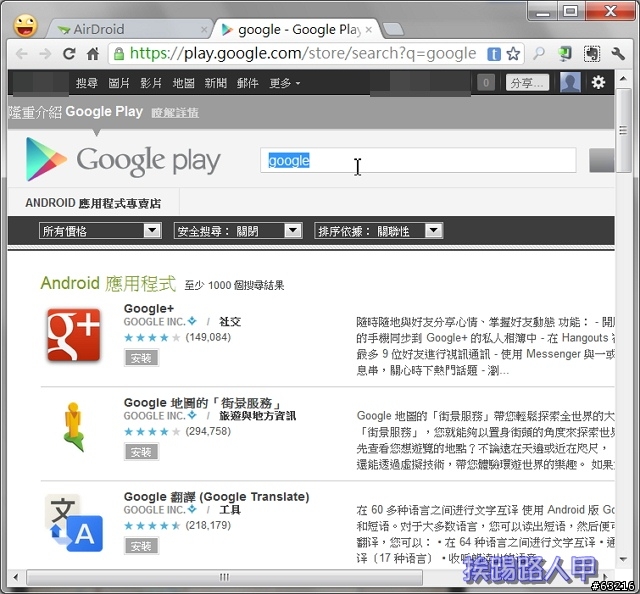This screenshot has width=640, height=594.
Task: Click the horizontal scroll left arrow
Action: (x=16, y=577)
